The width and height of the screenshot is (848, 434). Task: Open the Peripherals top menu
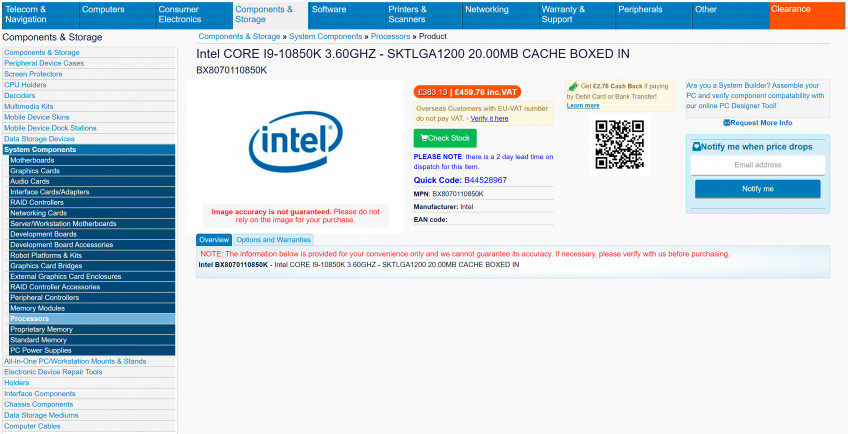[x=654, y=15]
